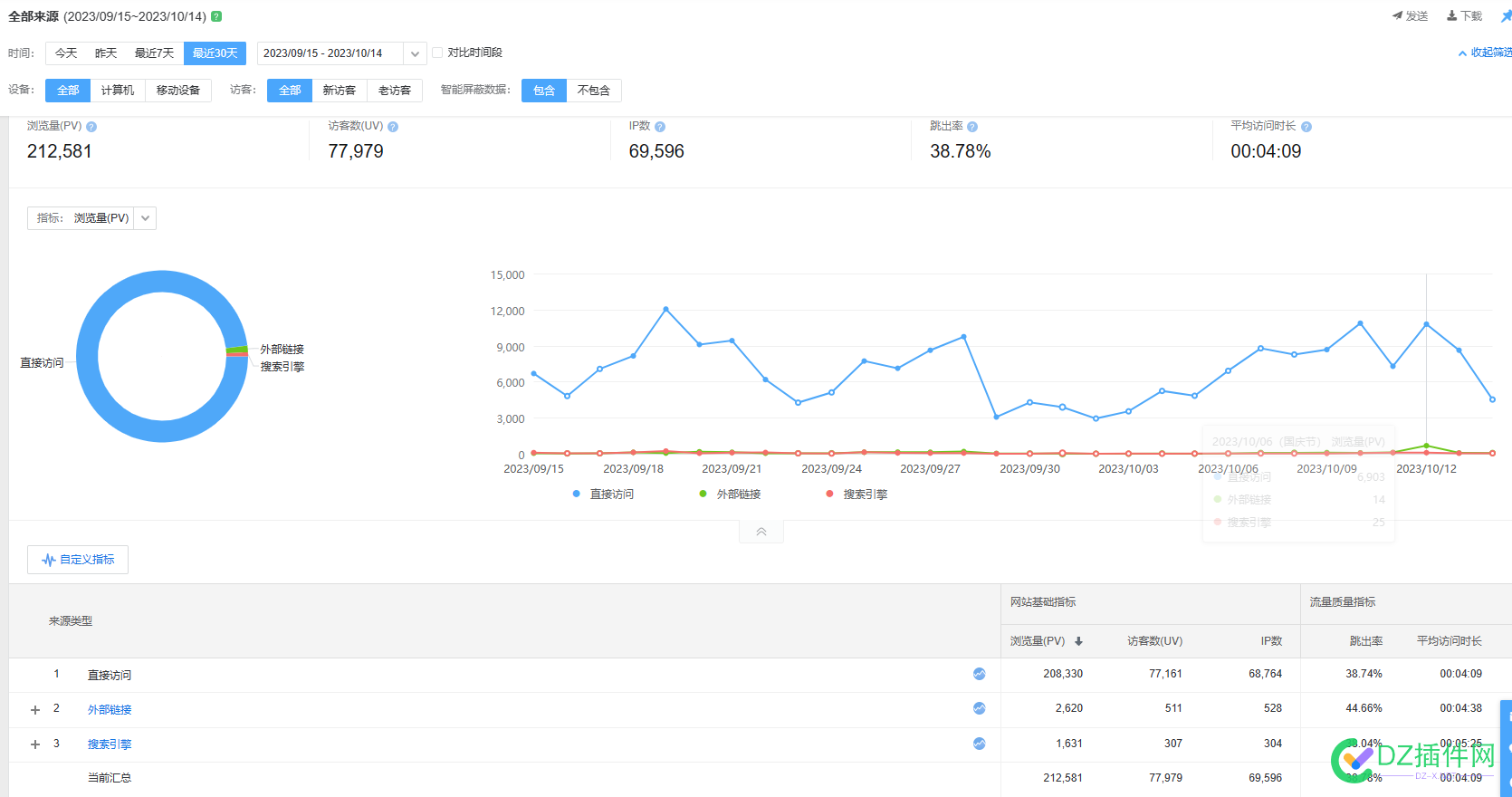Select 移动设备 device tab

click(178, 91)
